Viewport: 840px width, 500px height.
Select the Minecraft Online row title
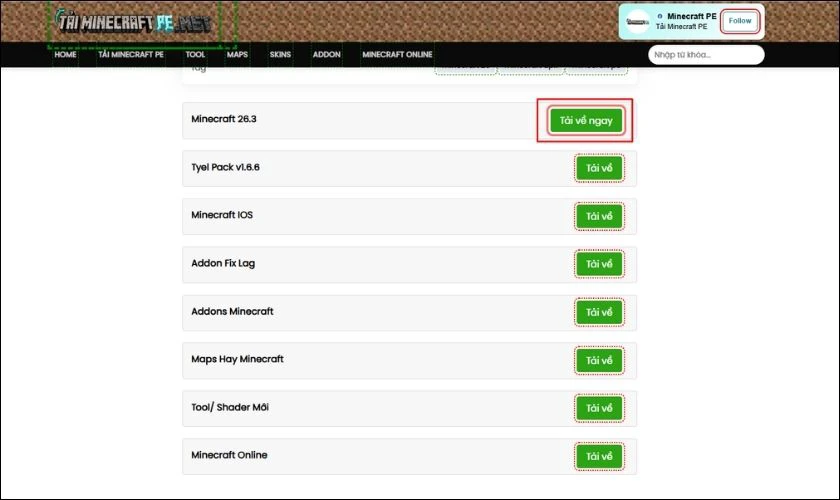[229, 455]
